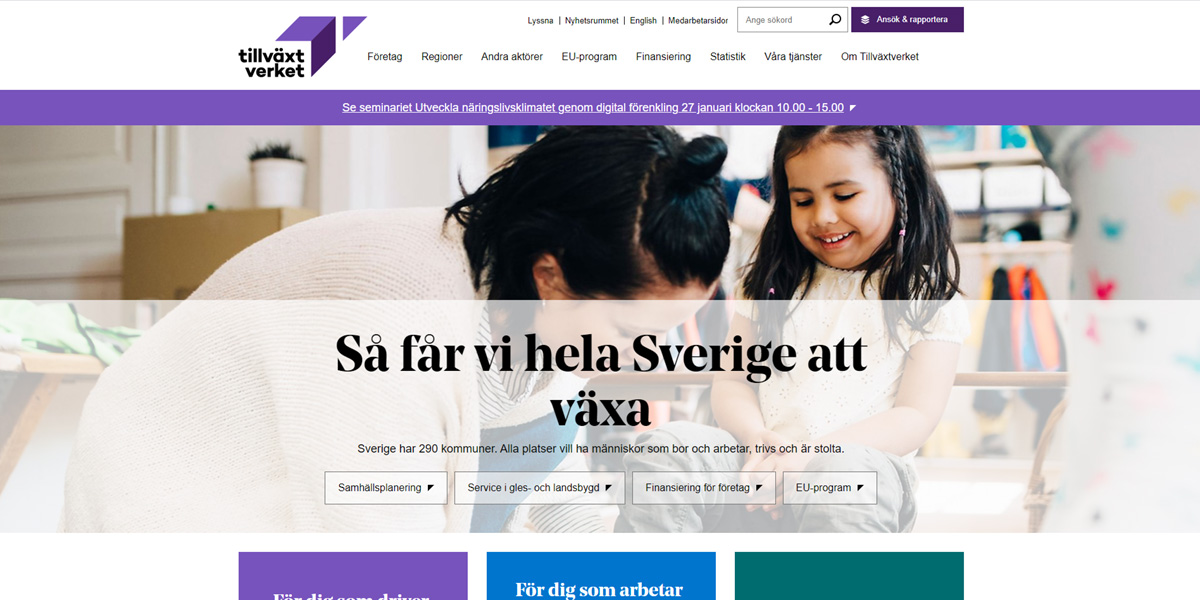Click arrow icon on EU-program hero button
Viewport: 1200px width, 600px height.
tap(860, 488)
